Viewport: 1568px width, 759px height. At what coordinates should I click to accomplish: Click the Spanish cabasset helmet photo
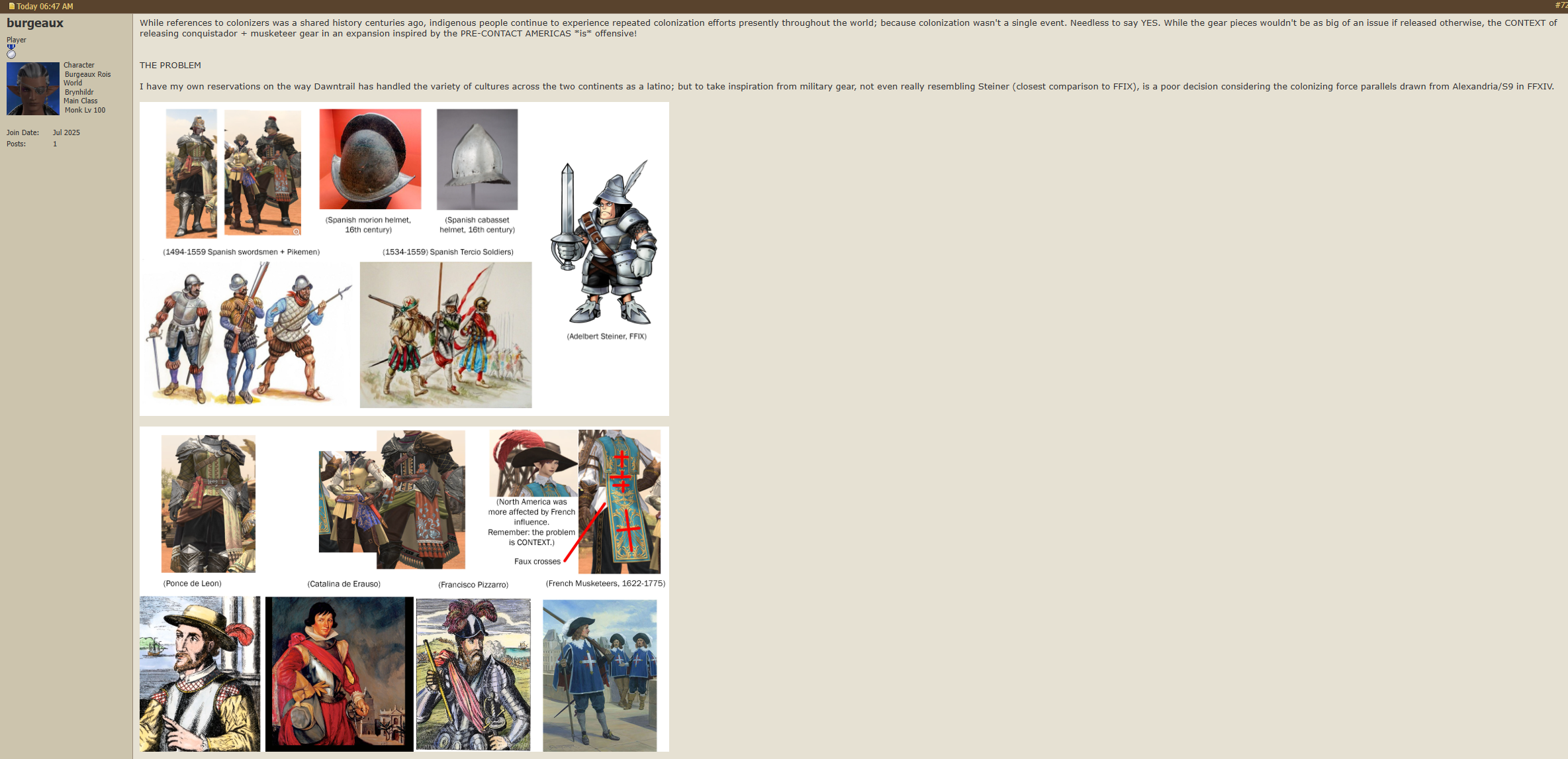click(x=477, y=160)
